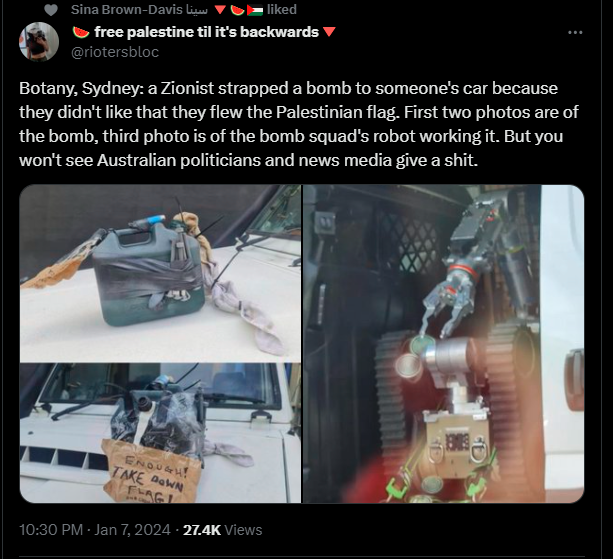Open the riotersbloc profile avatar
The width and height of the screenshot is (613, 559).
[x=39, y=41]
